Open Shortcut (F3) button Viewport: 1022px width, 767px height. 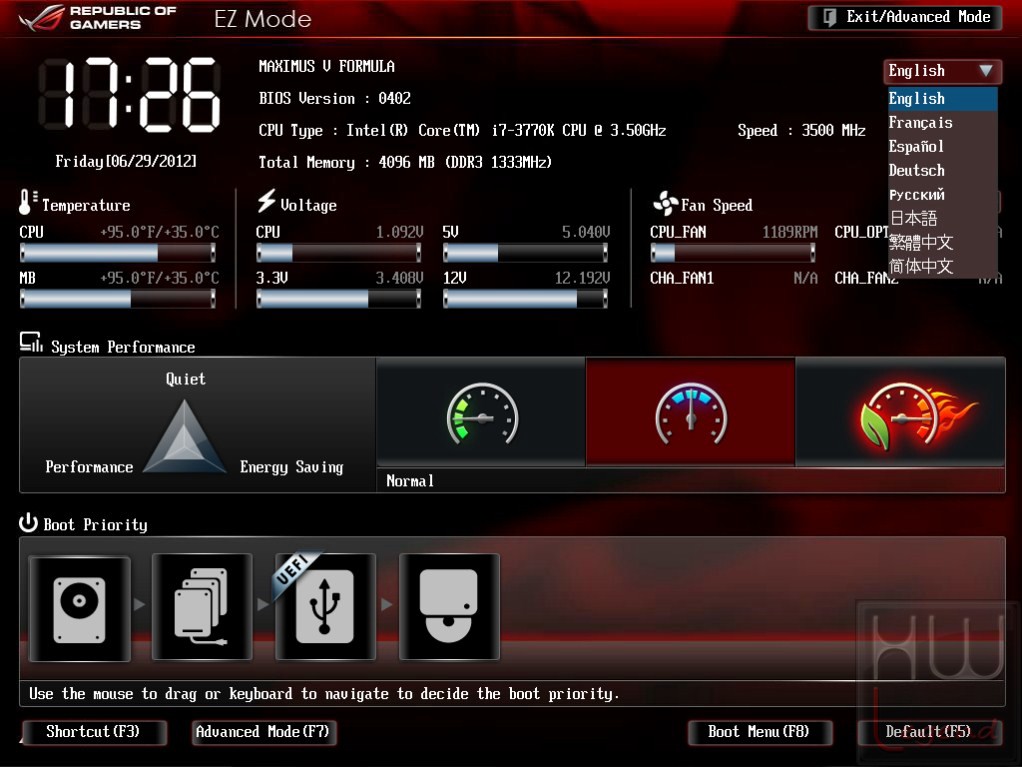(x=94, y=732)
